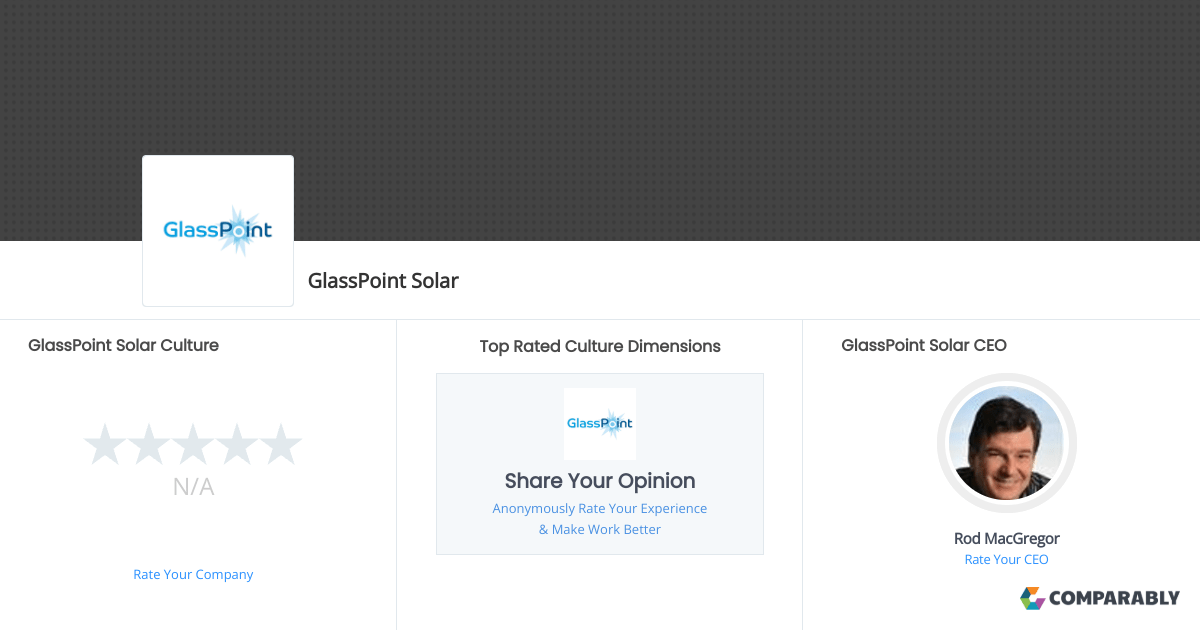Click the middle star of the rating
This screenshot has height=630, width=1200.
click(x=193, y=443)
